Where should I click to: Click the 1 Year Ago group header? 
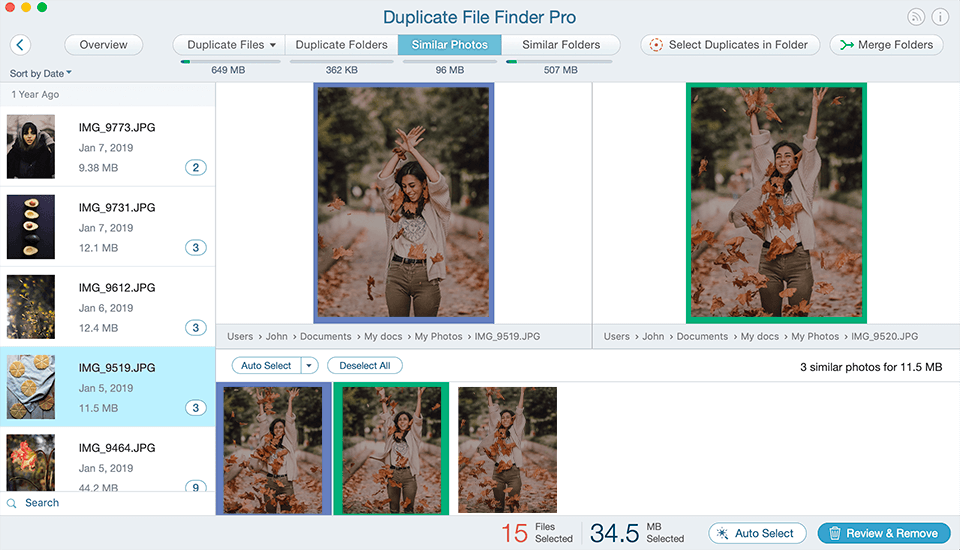coord(108,94)
